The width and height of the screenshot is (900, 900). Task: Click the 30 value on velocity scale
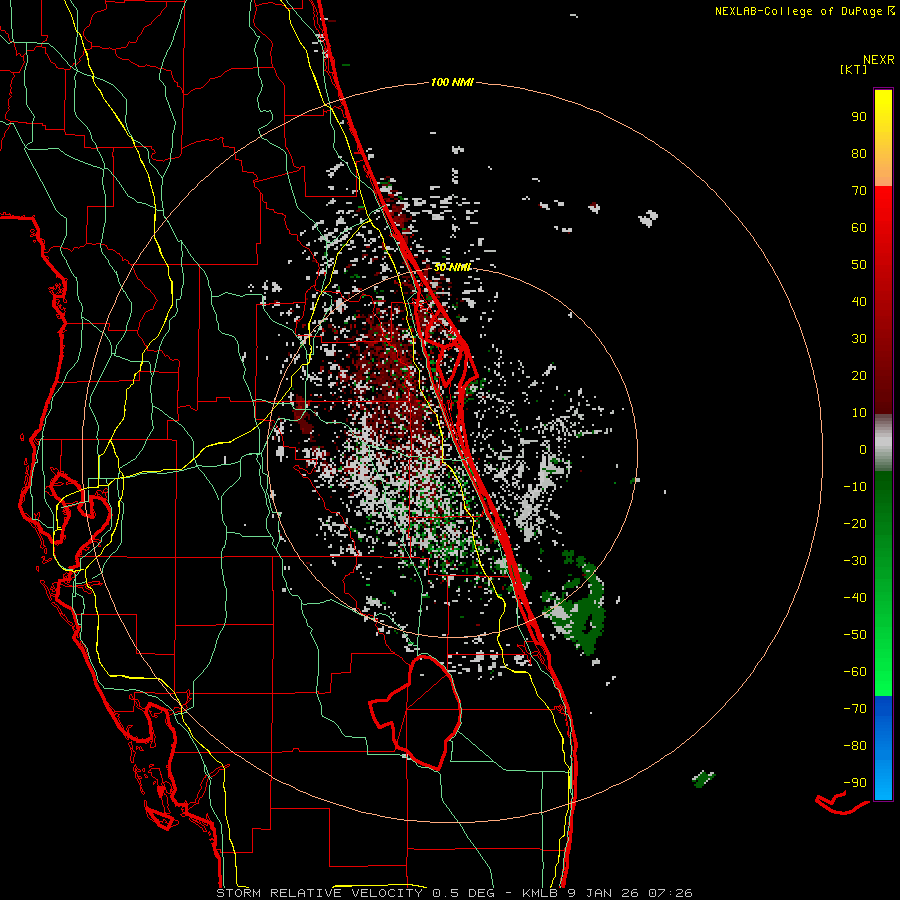859,339
